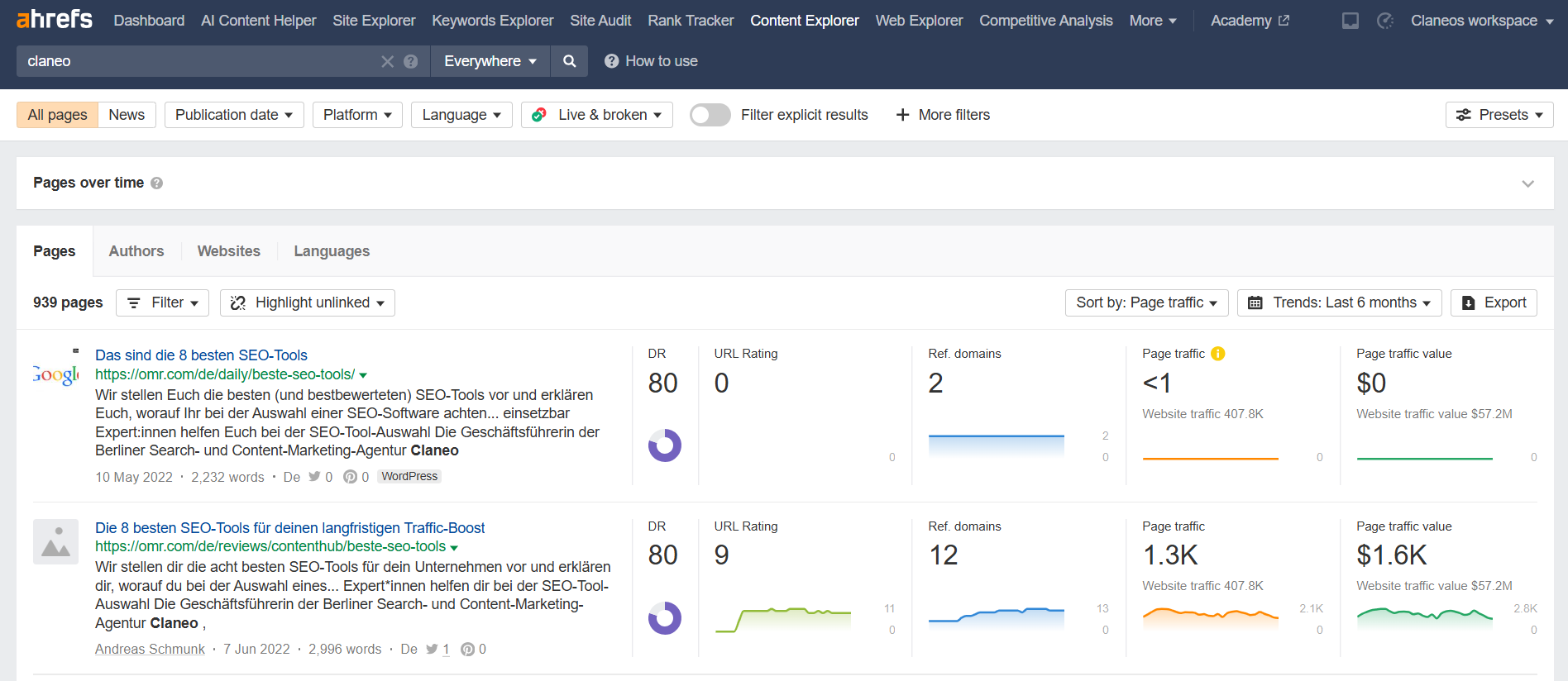Open the display mode monitor icon
Viewport: 1568px width, 681px height.
point(1350,21)
